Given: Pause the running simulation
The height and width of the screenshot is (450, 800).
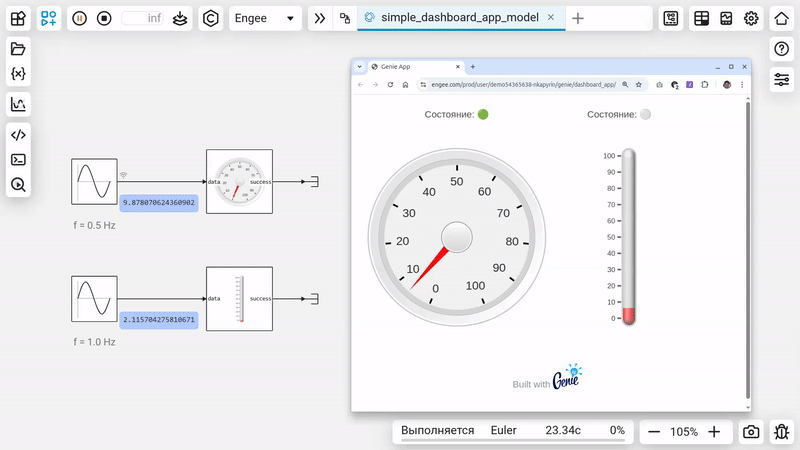Looking at the screenshot, I should (80, 18).
